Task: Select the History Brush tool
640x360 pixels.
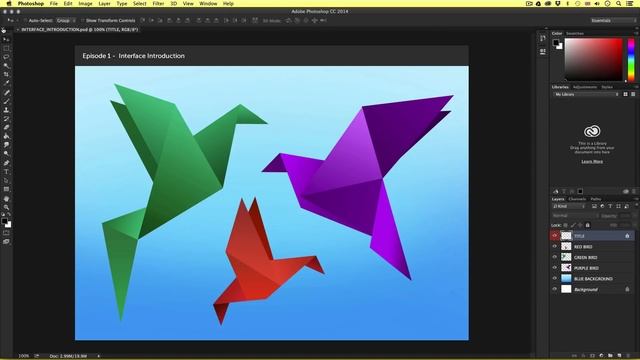Action: coord(6,119)
